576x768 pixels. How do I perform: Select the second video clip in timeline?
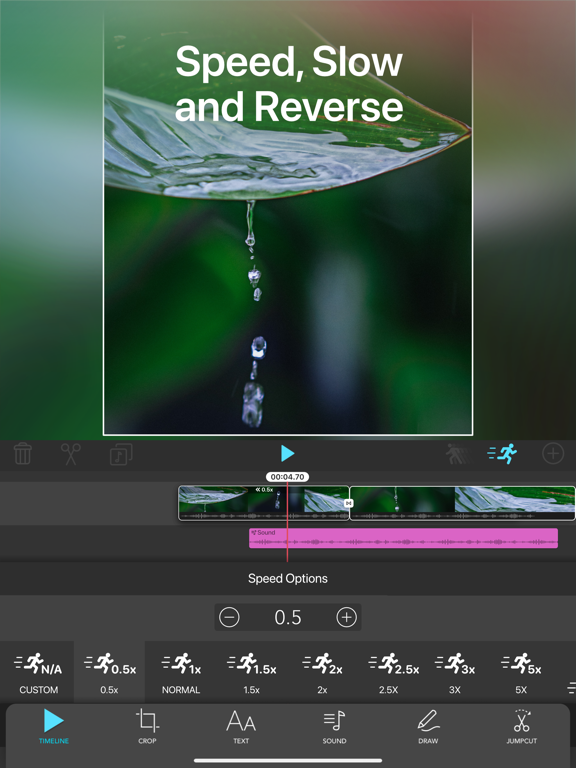click(x=462, y=503)
